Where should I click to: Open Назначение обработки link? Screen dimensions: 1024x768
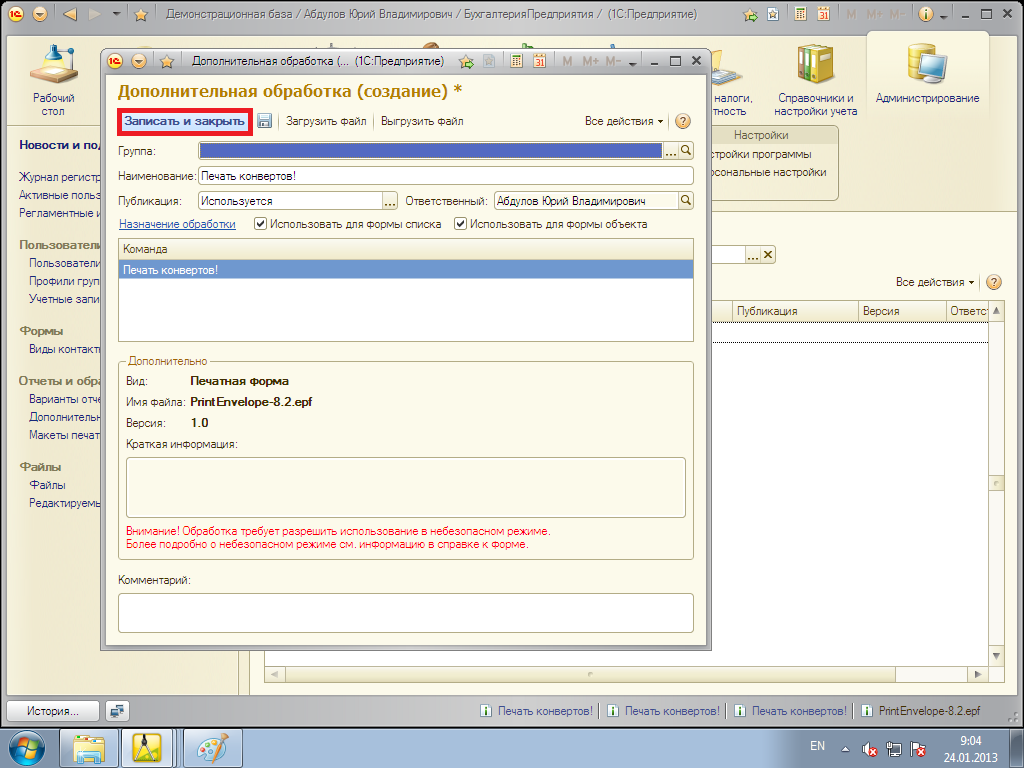[x=177, y=224]
